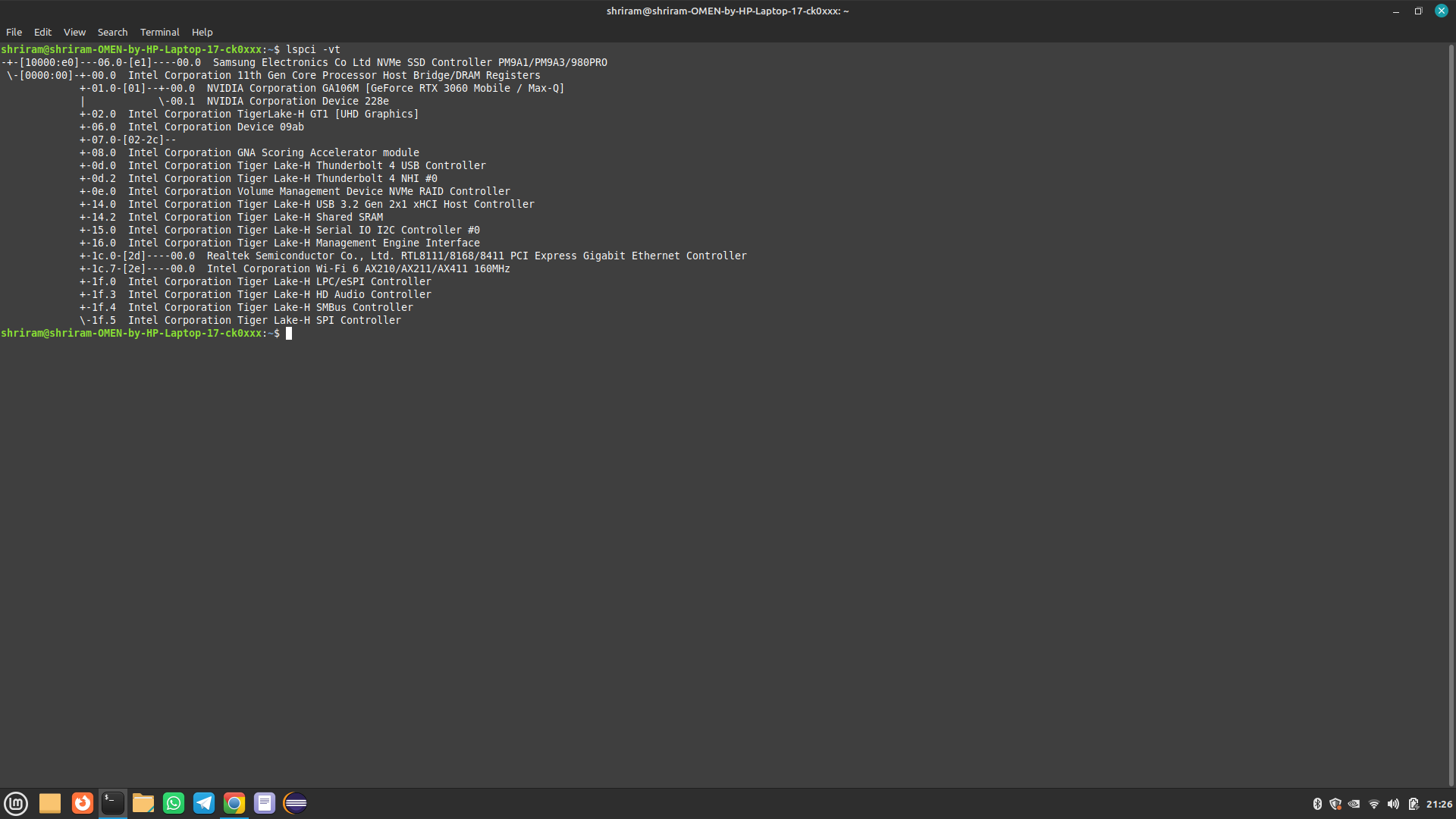Open the battery power applet
Screen dimensions: 1456x819
[x=1413, y=804]
